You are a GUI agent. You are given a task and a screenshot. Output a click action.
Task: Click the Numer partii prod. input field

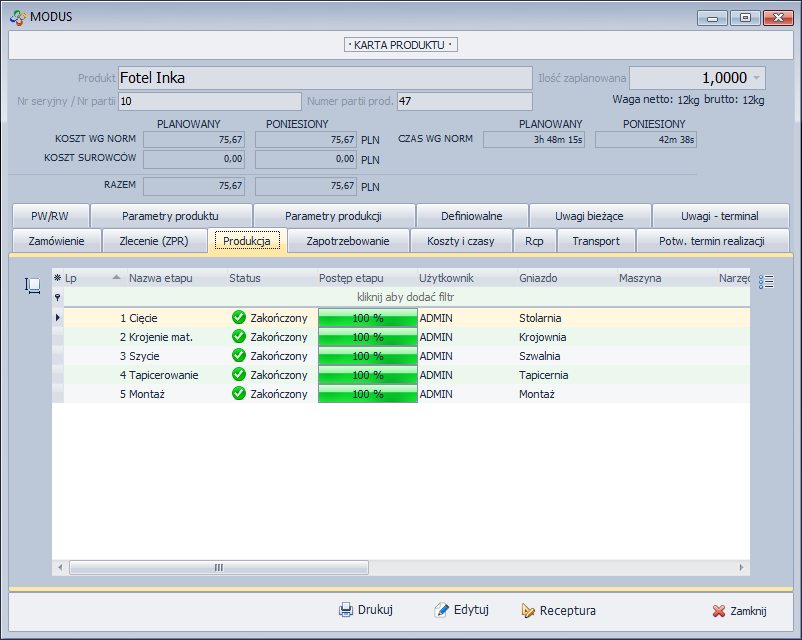[464, 101]
